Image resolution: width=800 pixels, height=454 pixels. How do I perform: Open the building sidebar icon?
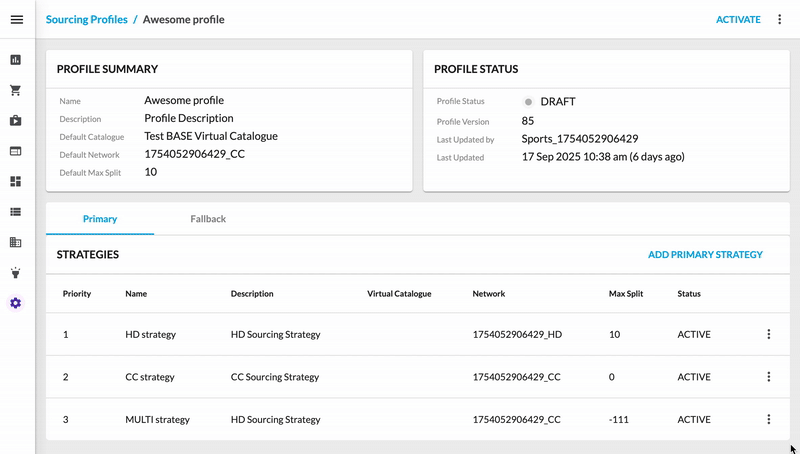[16, 242]
